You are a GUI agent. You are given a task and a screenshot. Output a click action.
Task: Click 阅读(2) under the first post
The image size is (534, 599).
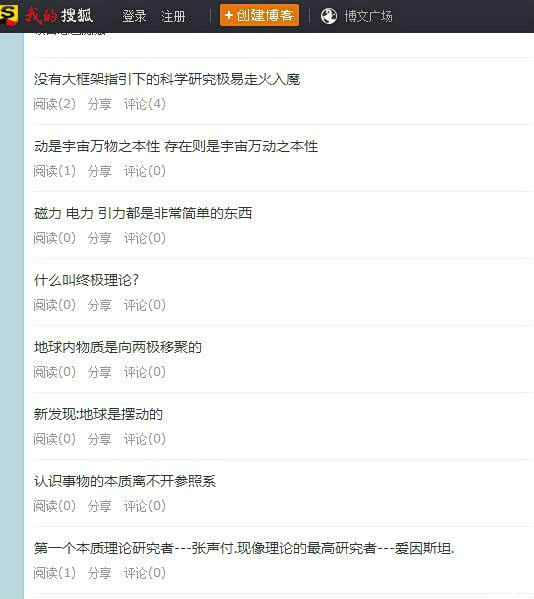[54, 104]
